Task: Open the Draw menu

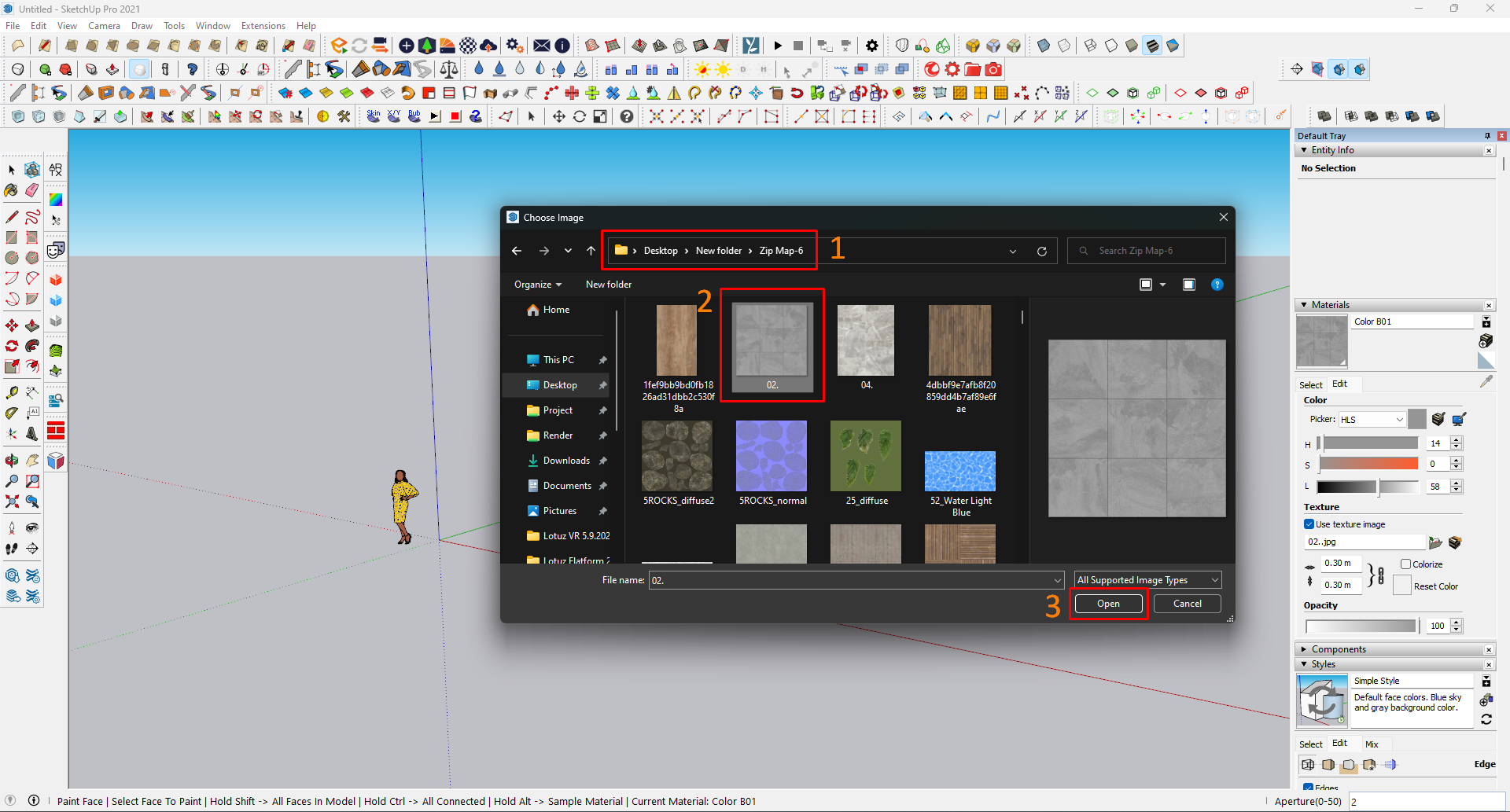Action: coord(142,26)
